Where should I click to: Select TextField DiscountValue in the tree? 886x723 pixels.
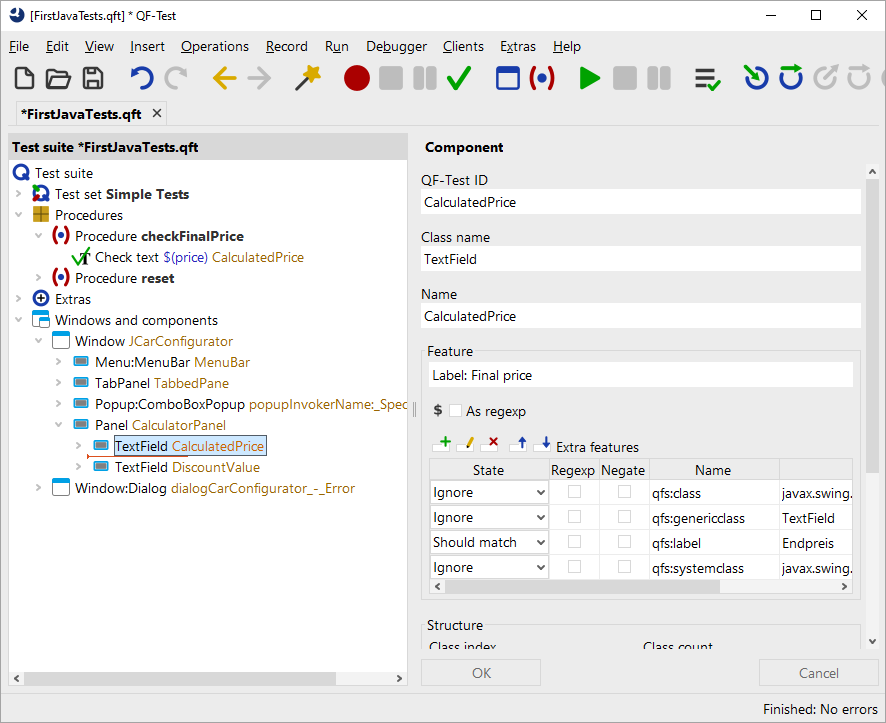[187, 467]
